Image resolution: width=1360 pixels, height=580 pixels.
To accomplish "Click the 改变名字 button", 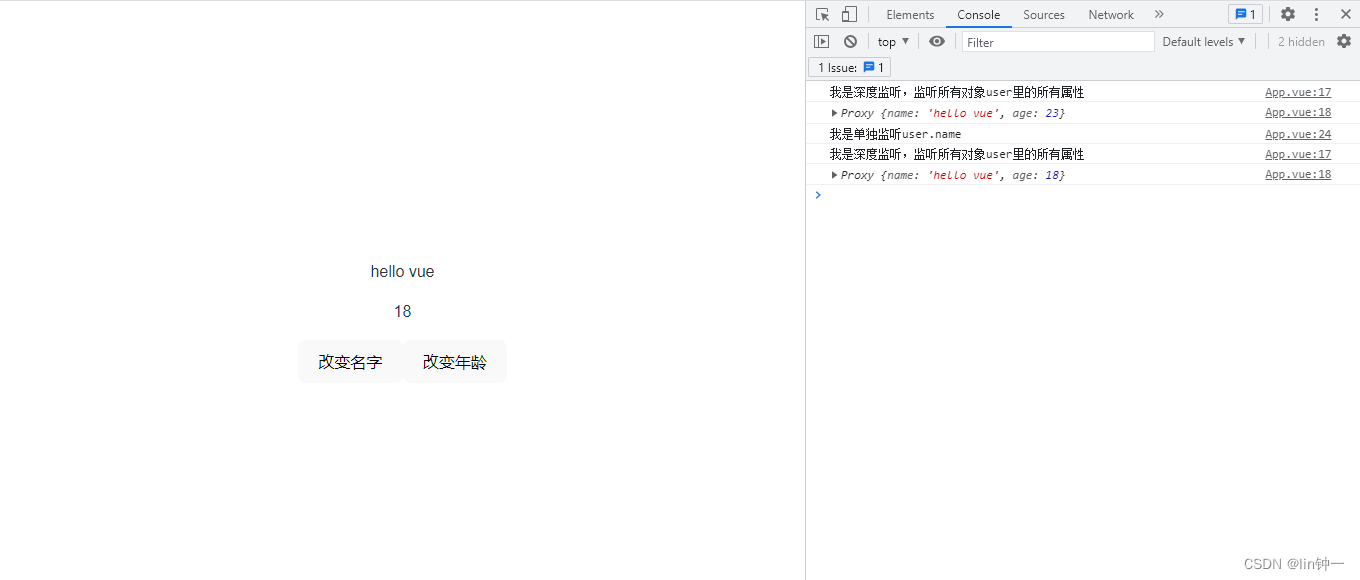I will [x=350, y=362].
